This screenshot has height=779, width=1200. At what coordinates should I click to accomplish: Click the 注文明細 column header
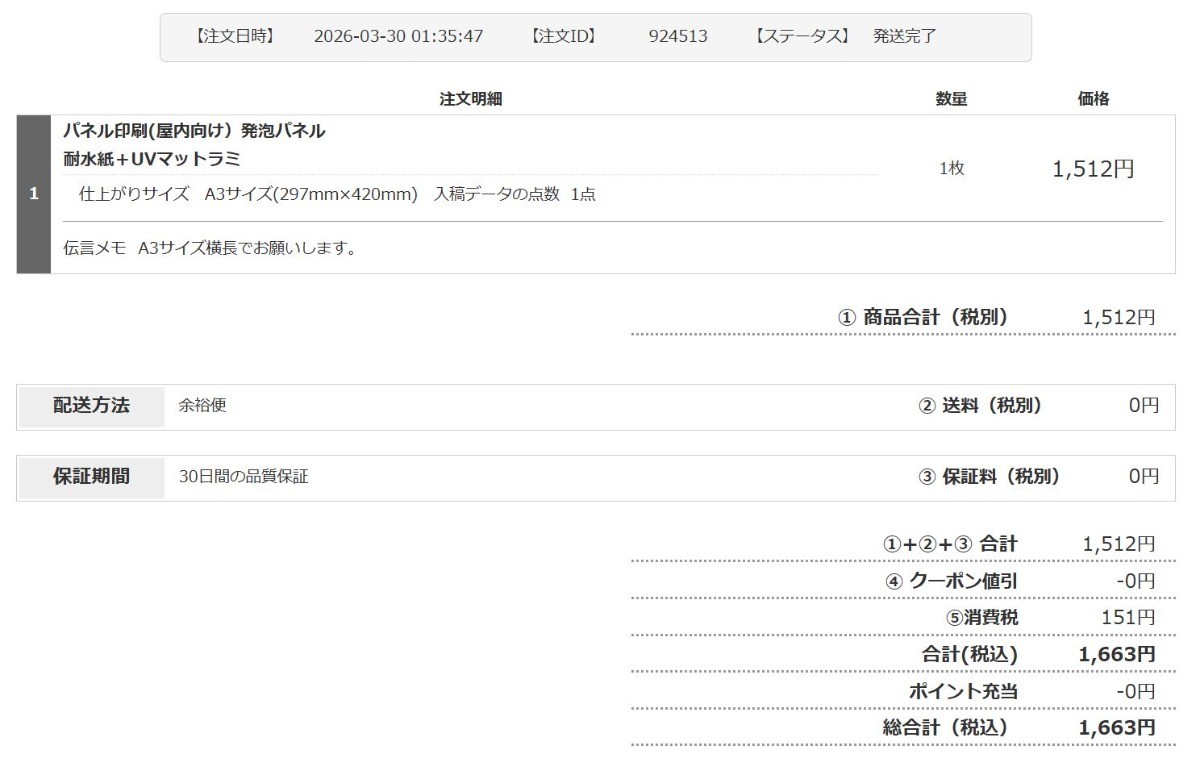(470, 99)
